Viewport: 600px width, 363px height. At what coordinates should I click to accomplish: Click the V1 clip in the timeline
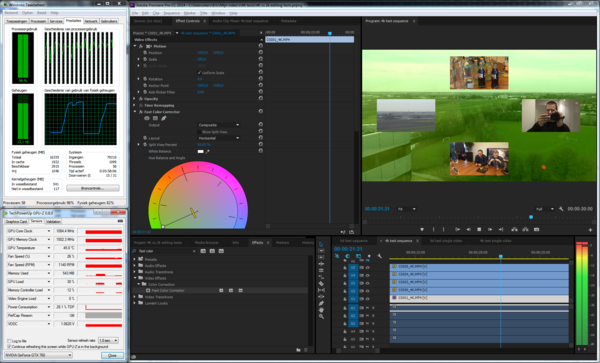coord(479,298)
